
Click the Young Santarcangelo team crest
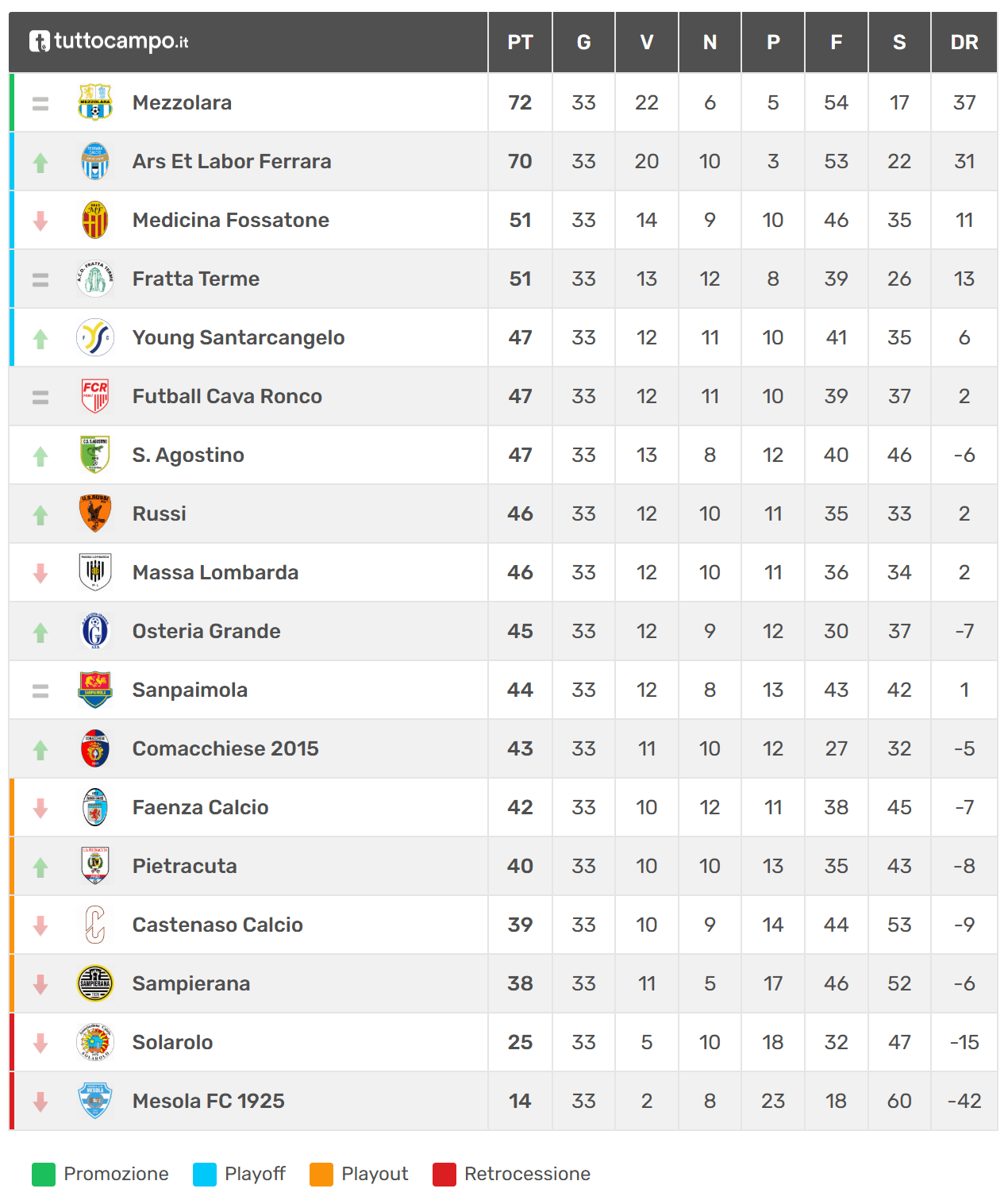[95, 337]
